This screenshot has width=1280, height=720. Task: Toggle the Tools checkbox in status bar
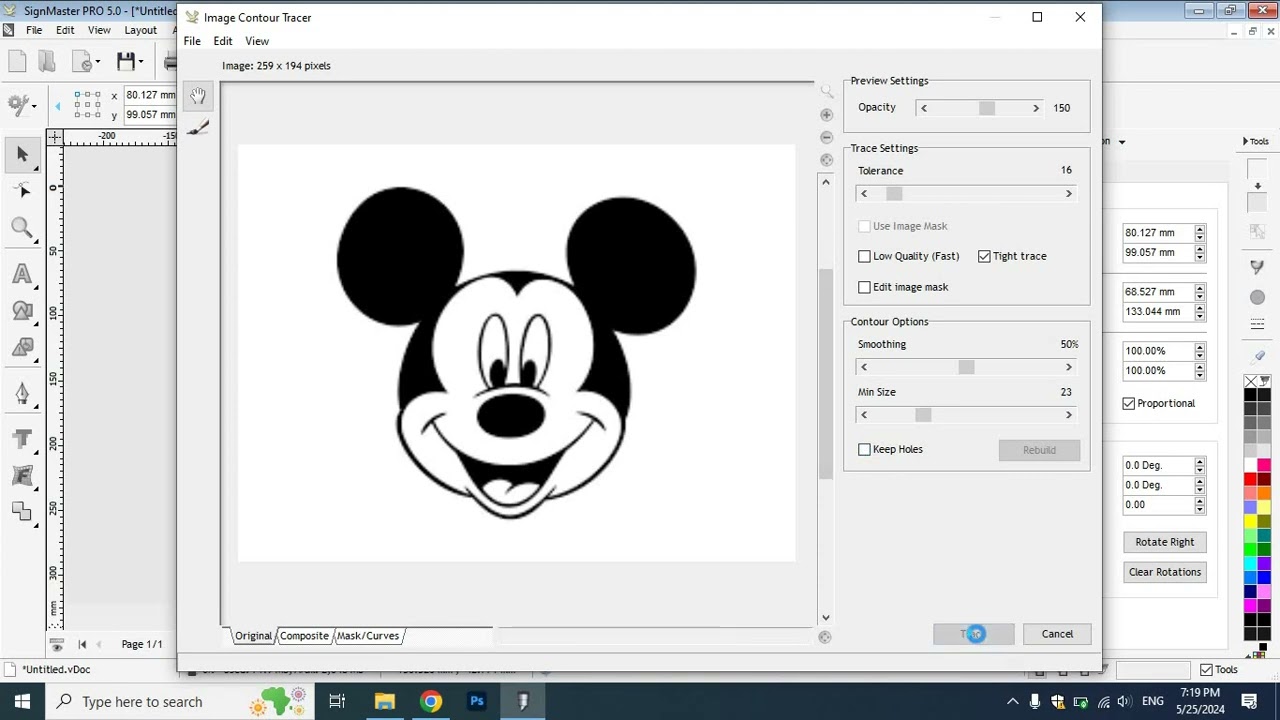pos(1206,669)
